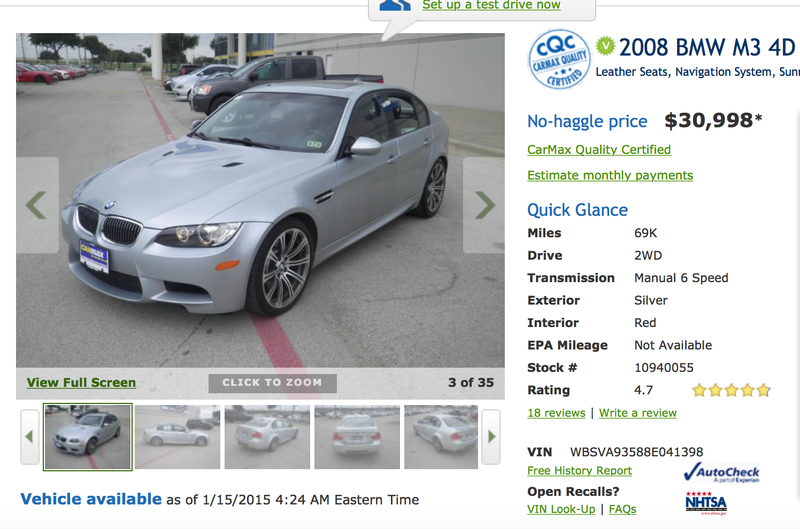Click the green verified badge beside title
This screenshot has width=800, height=529.
pos(606,46)
